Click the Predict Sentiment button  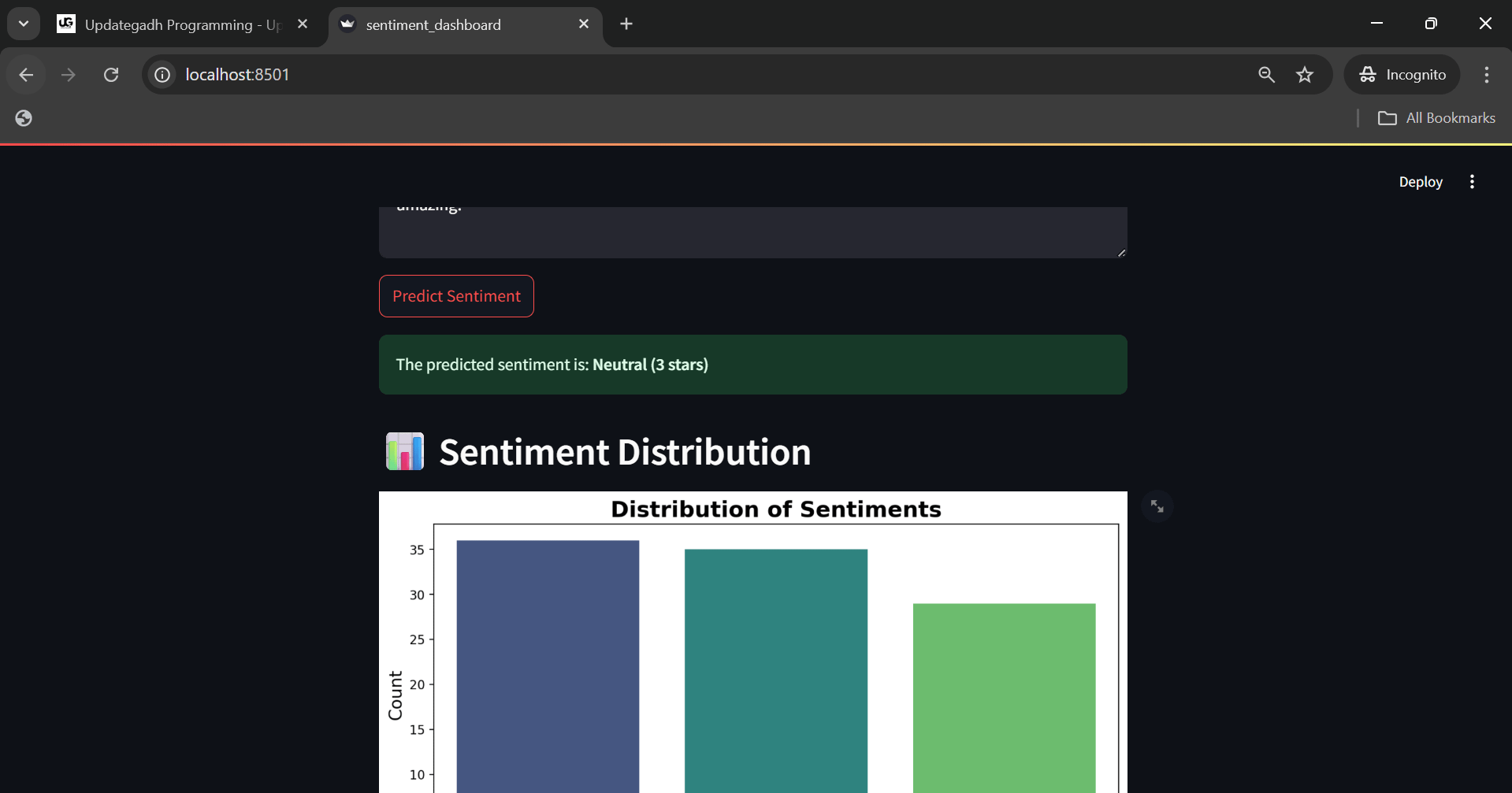pyautogui.click(x=456, y=296)
